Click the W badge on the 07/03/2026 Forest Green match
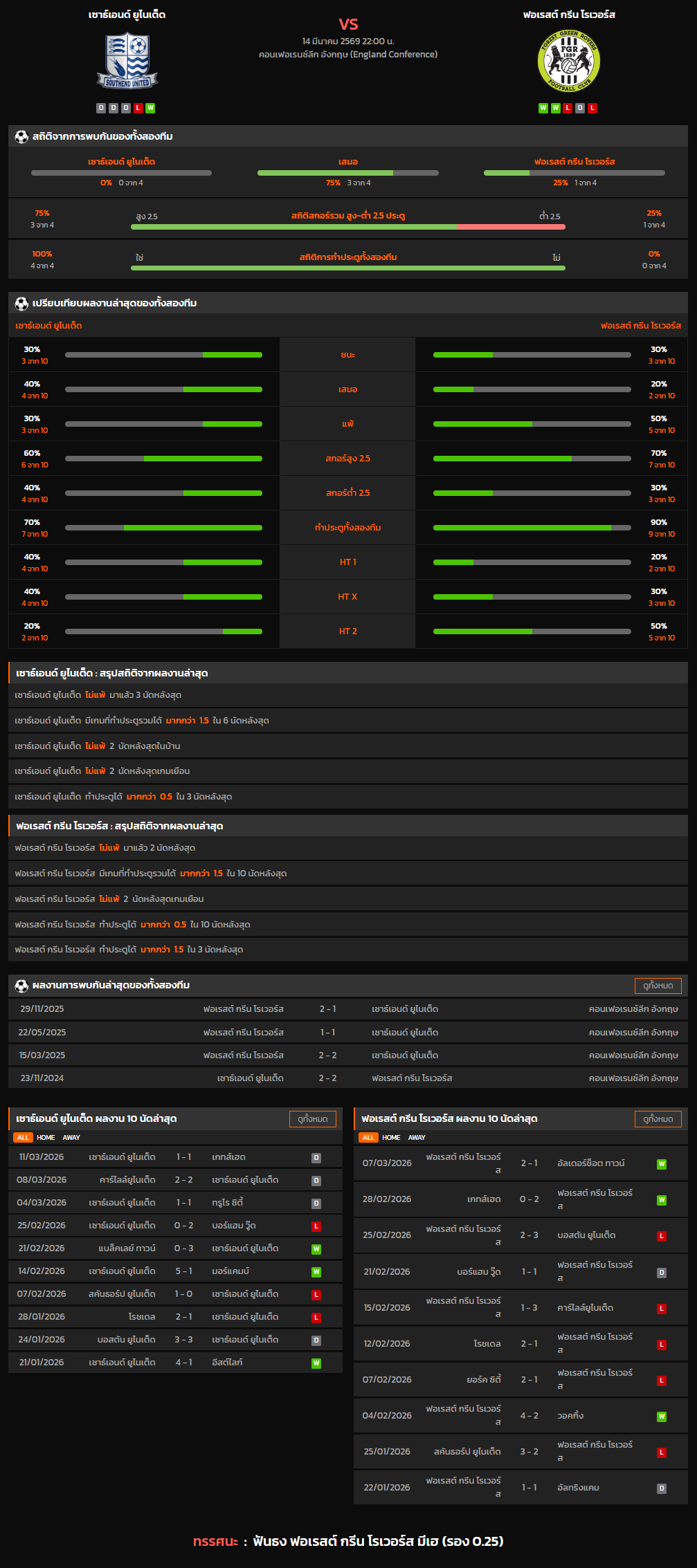The width and height of the screenshot is (697, 1568). click(x=662, y=1164)
